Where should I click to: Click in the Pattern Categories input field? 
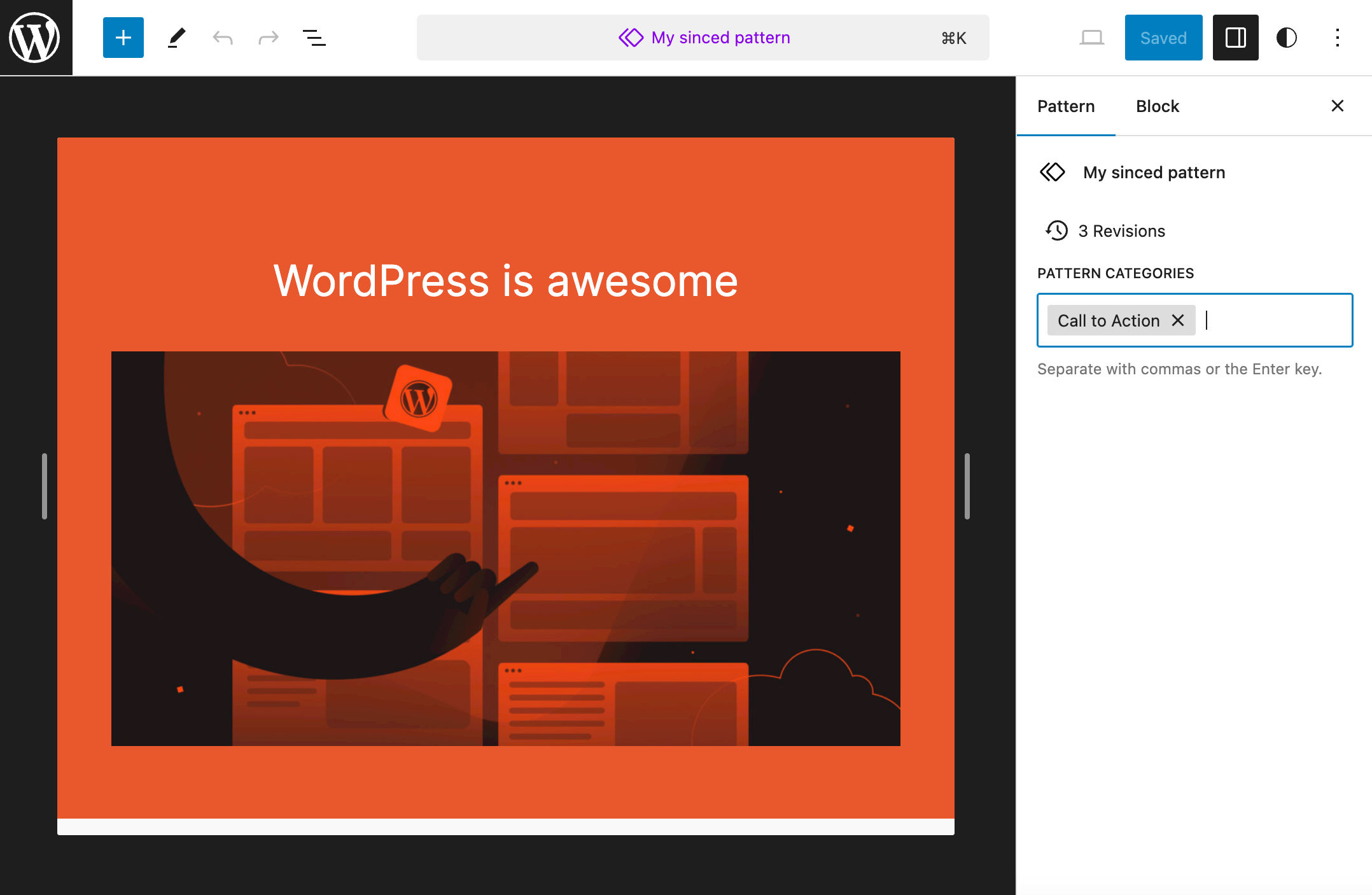click(1276, 320)
